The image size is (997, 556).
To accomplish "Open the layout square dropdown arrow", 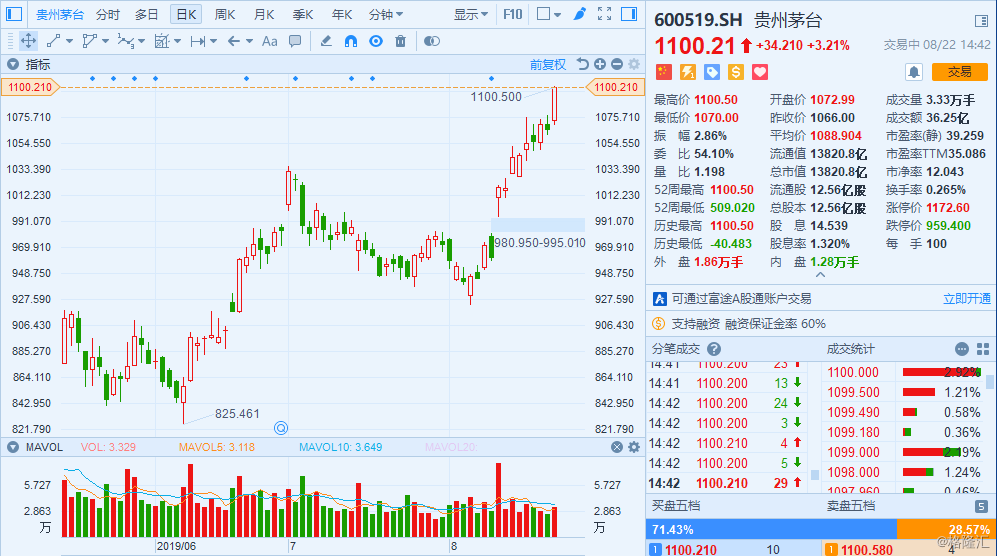I will coord(558,14).
